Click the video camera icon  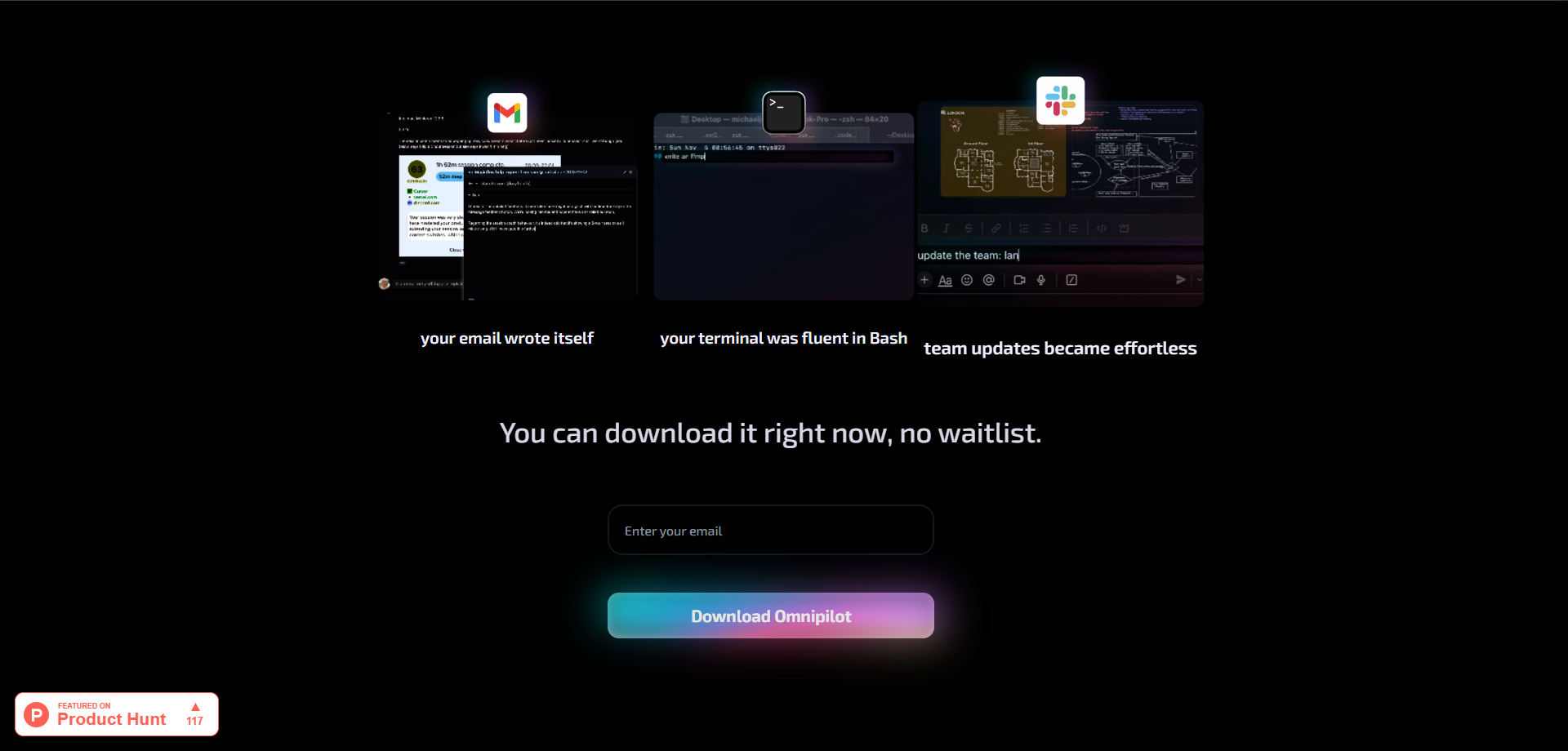click(x=1019, y=280)
